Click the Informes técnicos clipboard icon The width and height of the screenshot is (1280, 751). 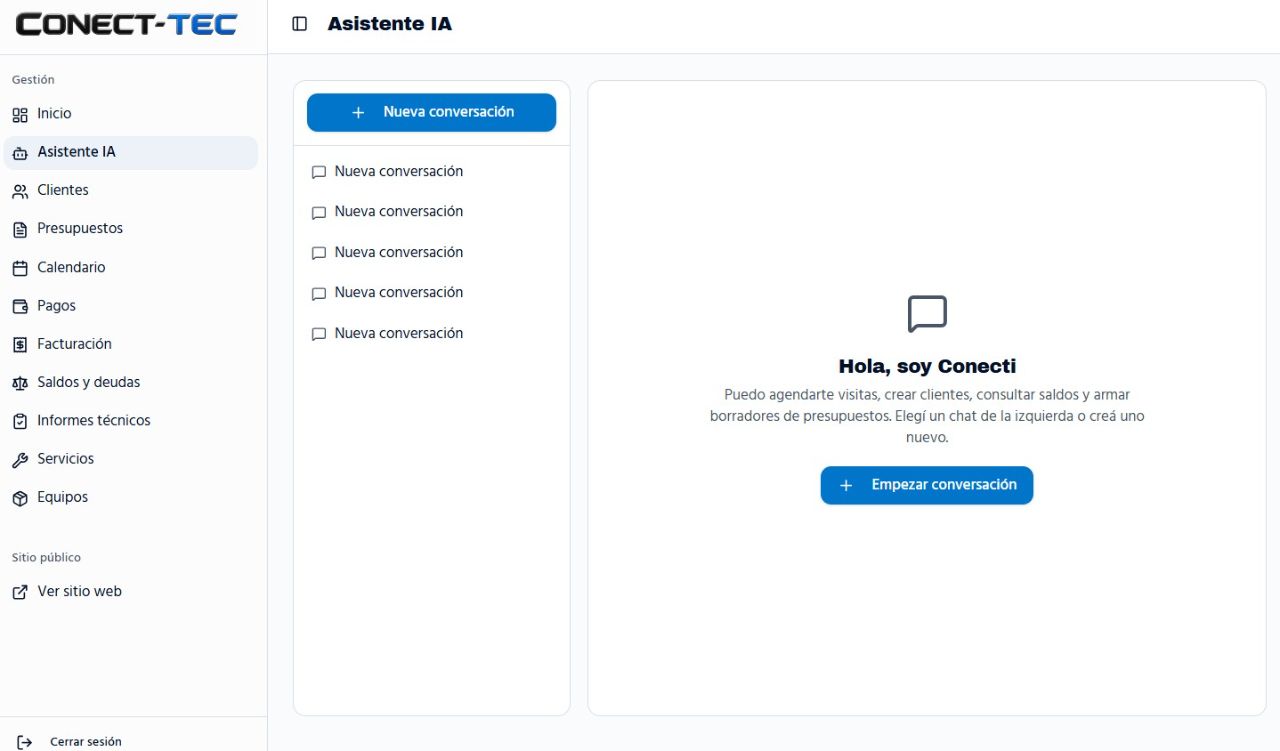20,421
